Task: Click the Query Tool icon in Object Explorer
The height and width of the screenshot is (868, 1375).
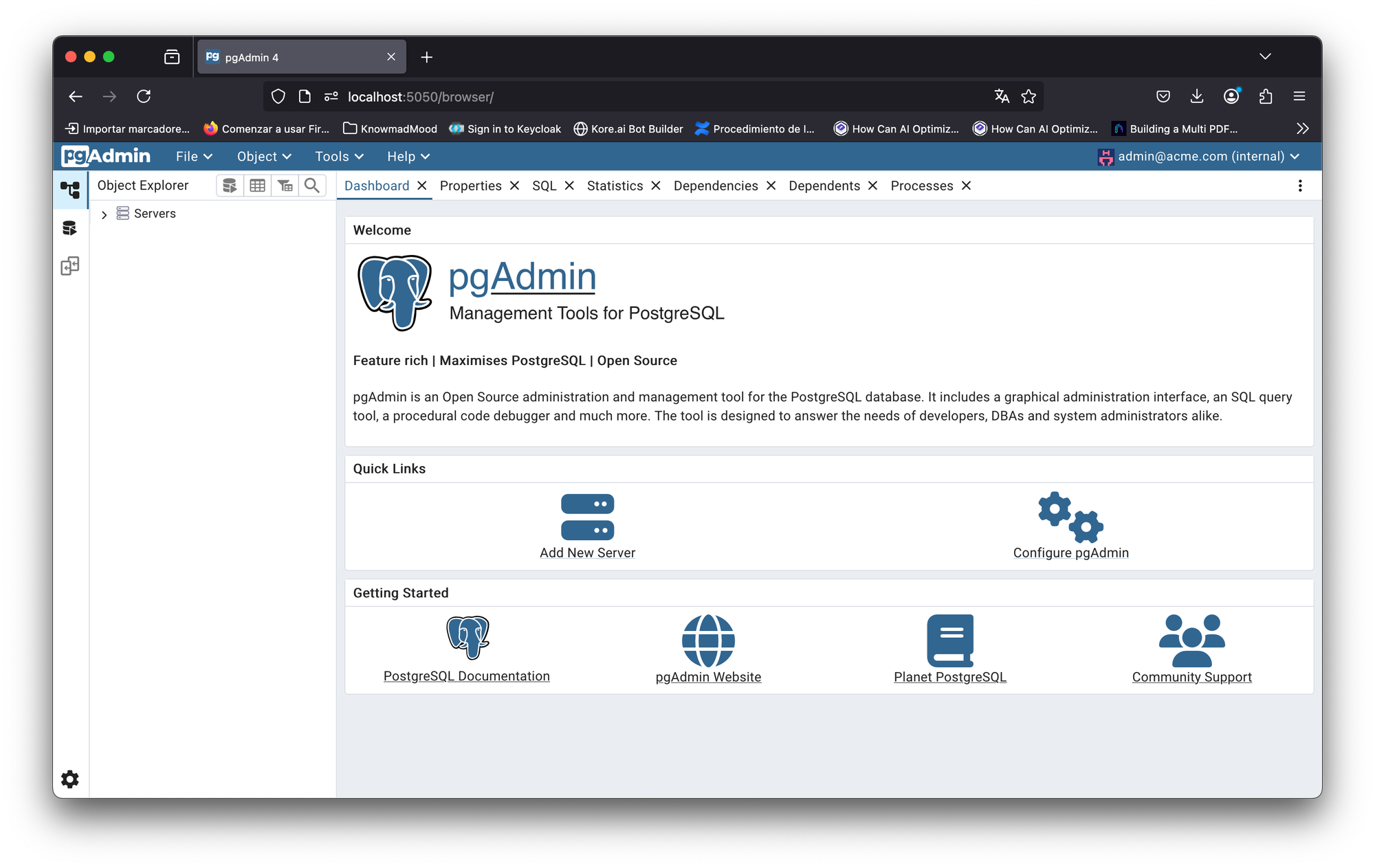Action: (x=230, y=186)
